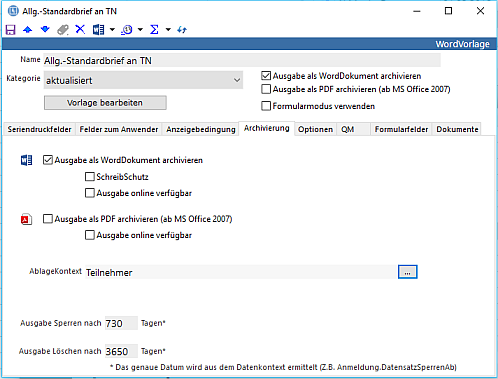Go to next record with down arrow
The height and width of the screenshot is (379, 498).
coord(45,30)
